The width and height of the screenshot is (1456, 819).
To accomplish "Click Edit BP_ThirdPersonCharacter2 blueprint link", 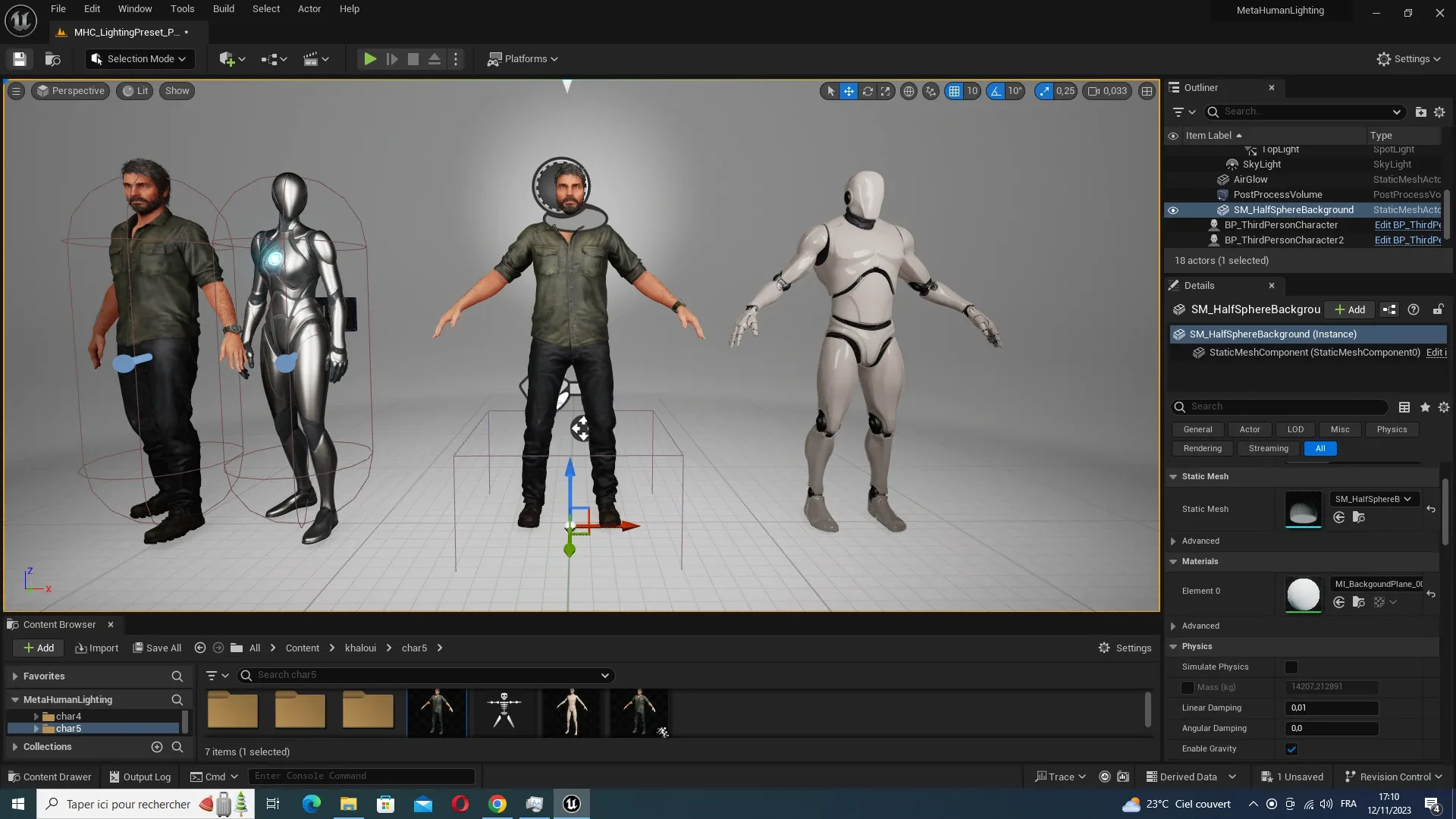I will 1407,240.
